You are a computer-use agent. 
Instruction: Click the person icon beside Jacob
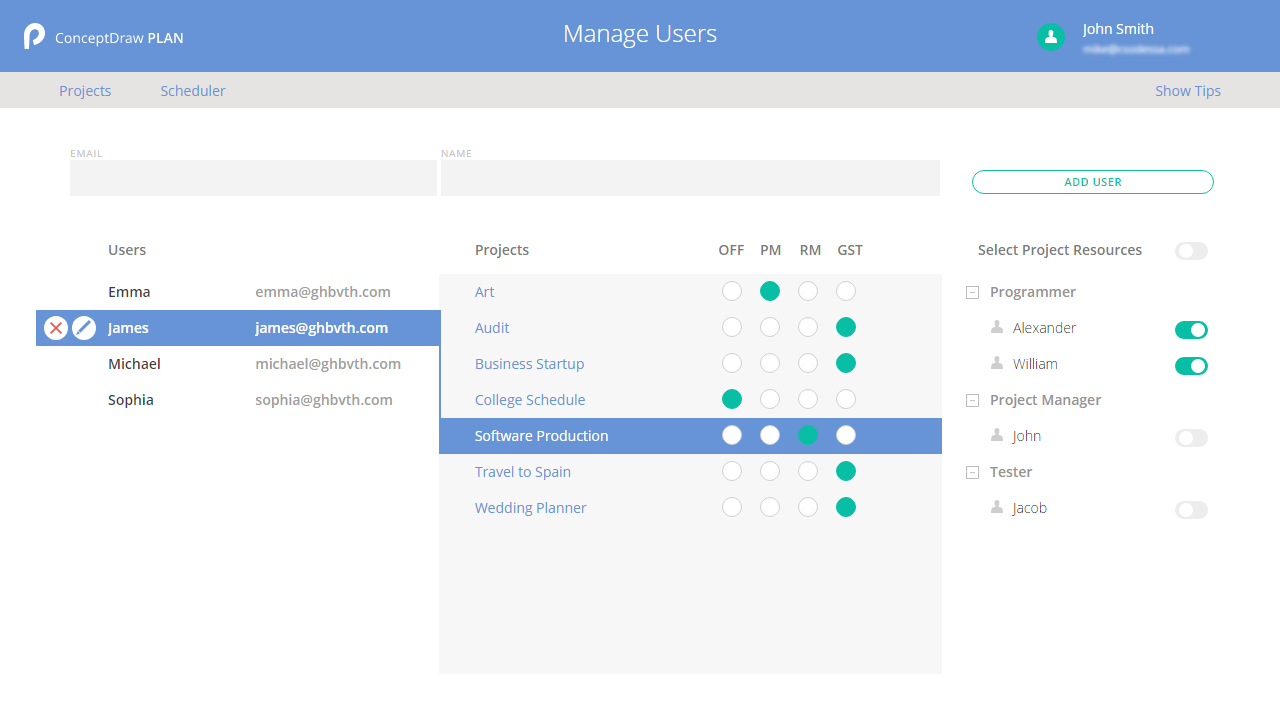coord(997,507)
